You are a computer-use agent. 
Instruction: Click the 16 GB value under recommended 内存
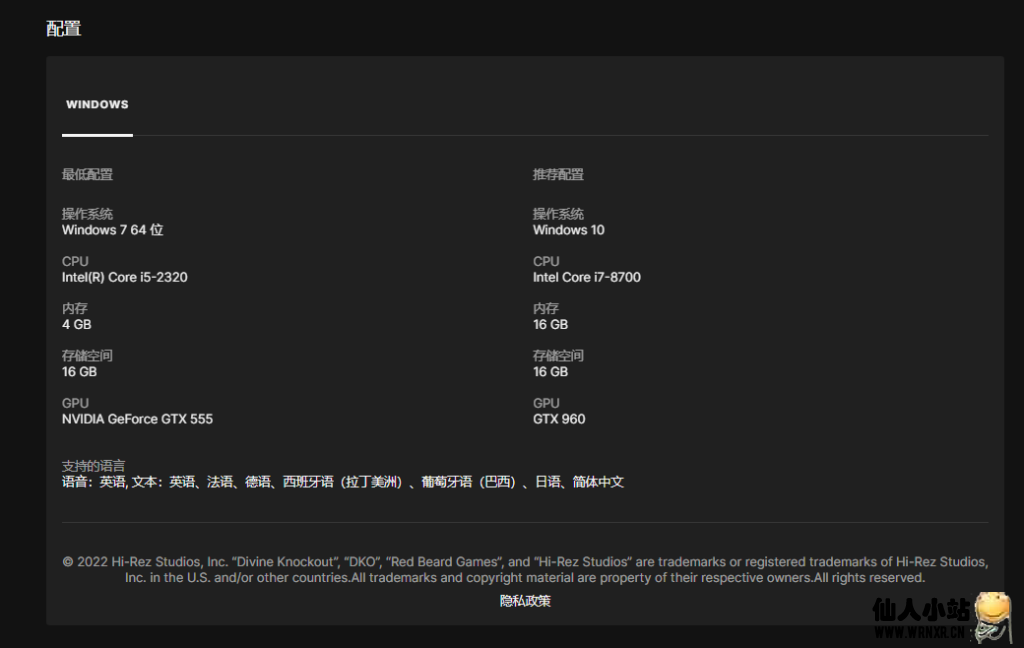pos(550,325)
